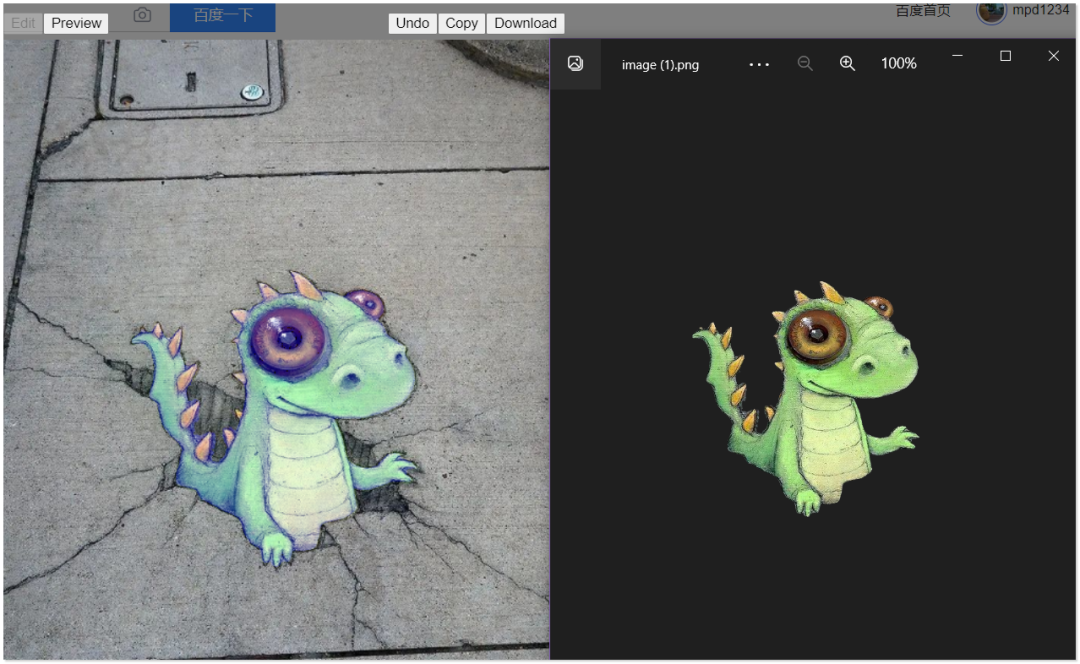The height and width of the screenshot is (664, 1080).
Task: Switch to Preview mode
Action: (76, 23)
